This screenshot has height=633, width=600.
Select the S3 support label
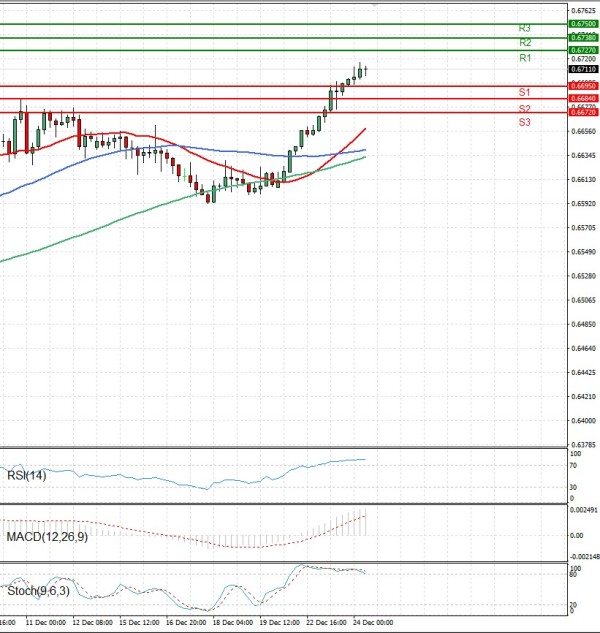(524, 122)
